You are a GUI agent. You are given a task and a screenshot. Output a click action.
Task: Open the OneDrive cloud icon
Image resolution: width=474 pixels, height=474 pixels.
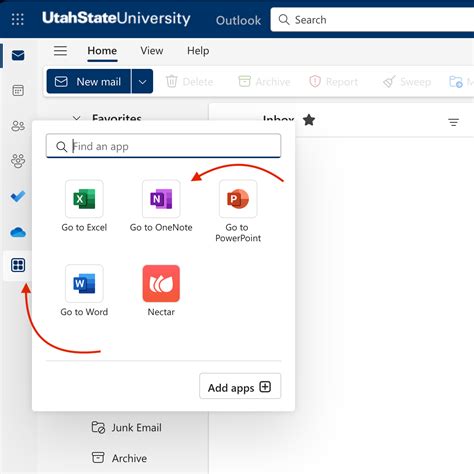coord(18,232)
